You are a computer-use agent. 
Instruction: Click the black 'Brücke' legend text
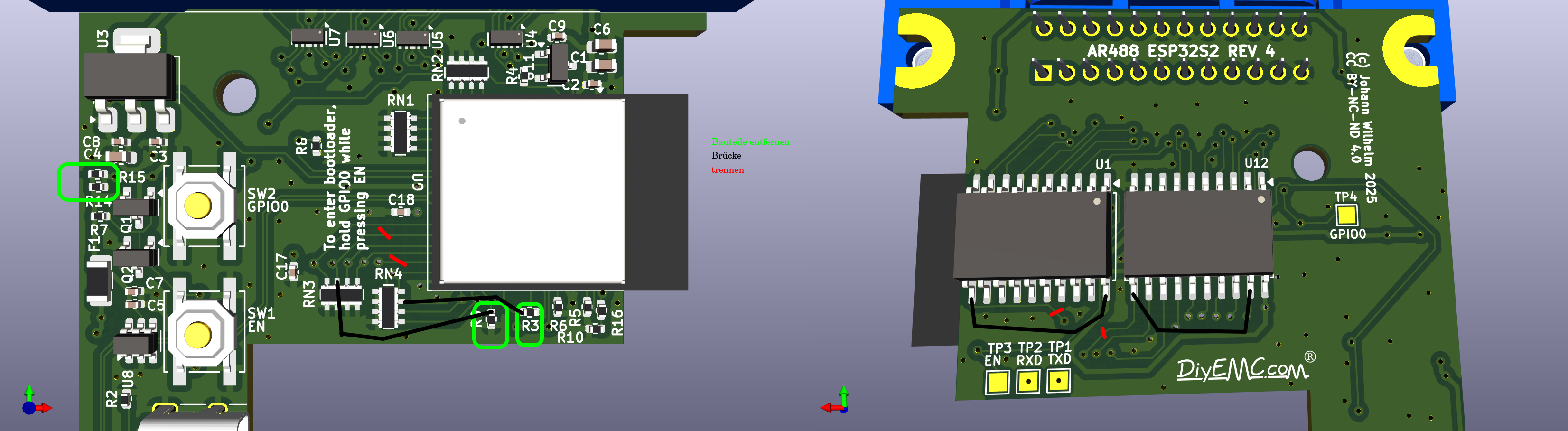tap(726, 156)
